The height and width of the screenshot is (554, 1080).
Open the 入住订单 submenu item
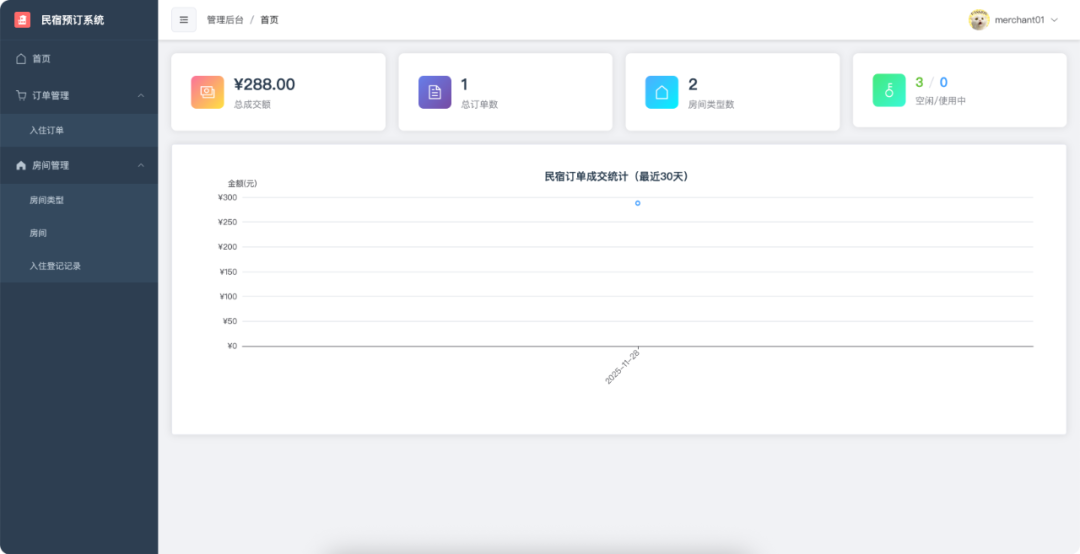[x=79, y=130]
